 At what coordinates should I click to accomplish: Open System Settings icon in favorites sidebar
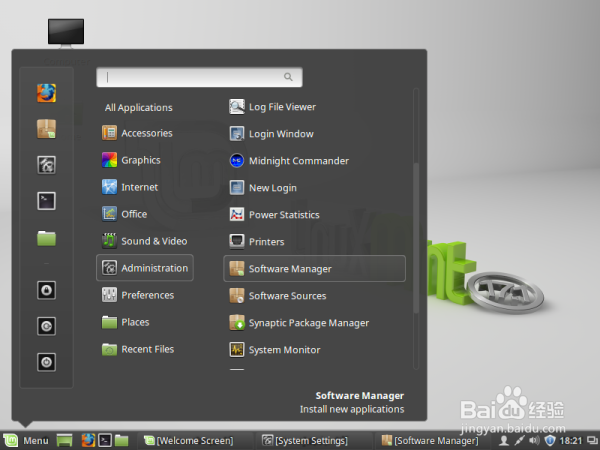46,165
